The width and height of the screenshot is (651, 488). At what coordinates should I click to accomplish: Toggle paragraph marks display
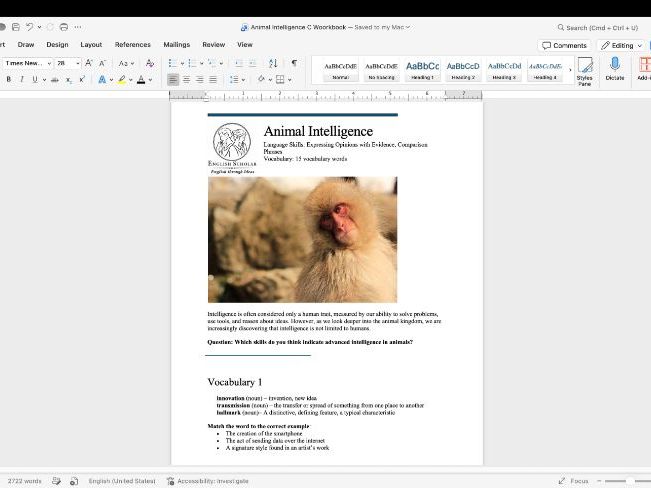294,63
